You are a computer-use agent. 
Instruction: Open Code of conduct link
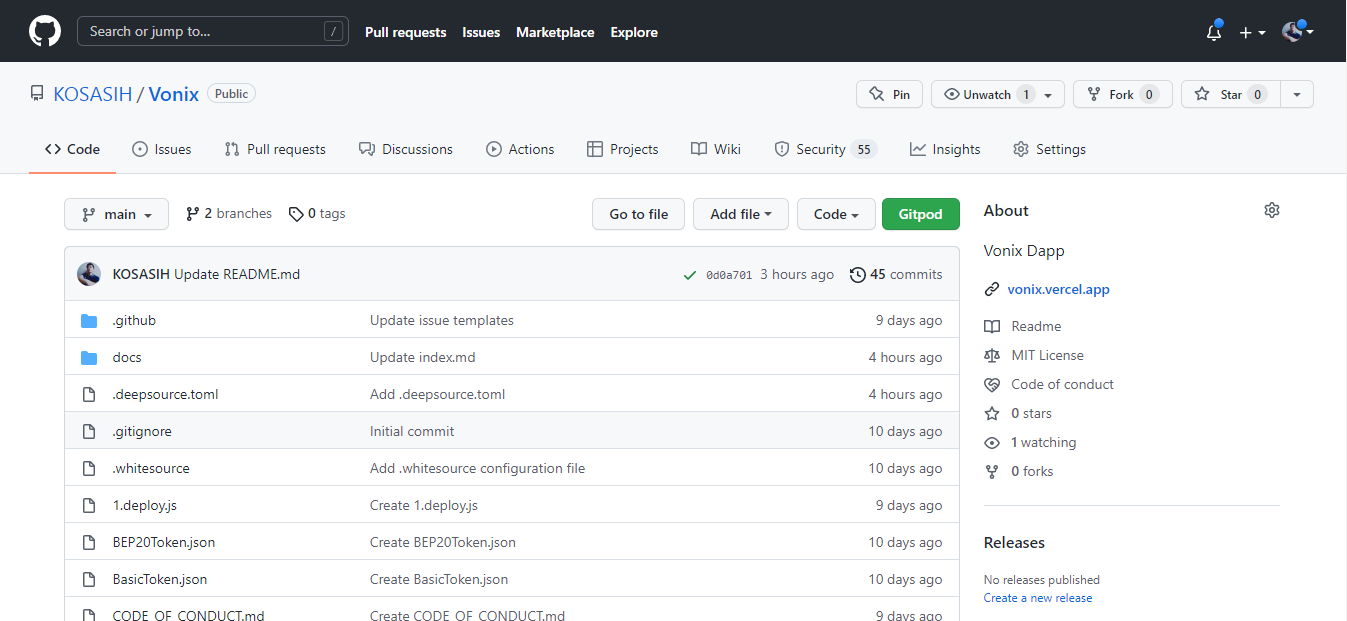[x=1062, y=384]
